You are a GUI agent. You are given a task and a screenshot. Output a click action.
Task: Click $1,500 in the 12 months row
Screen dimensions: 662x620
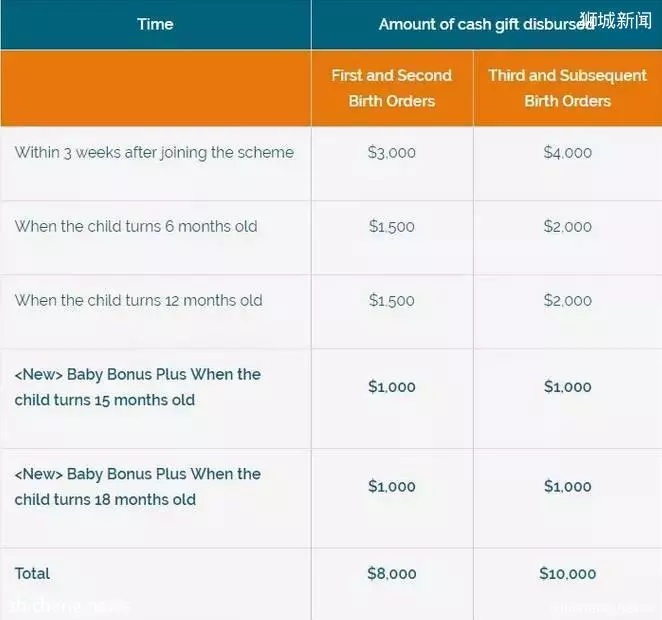point(391,301)
